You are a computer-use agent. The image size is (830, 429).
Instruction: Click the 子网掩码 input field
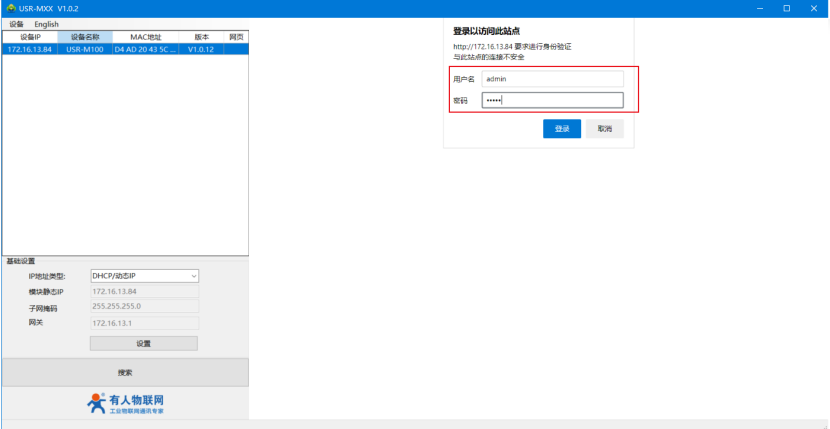[145, 307]
